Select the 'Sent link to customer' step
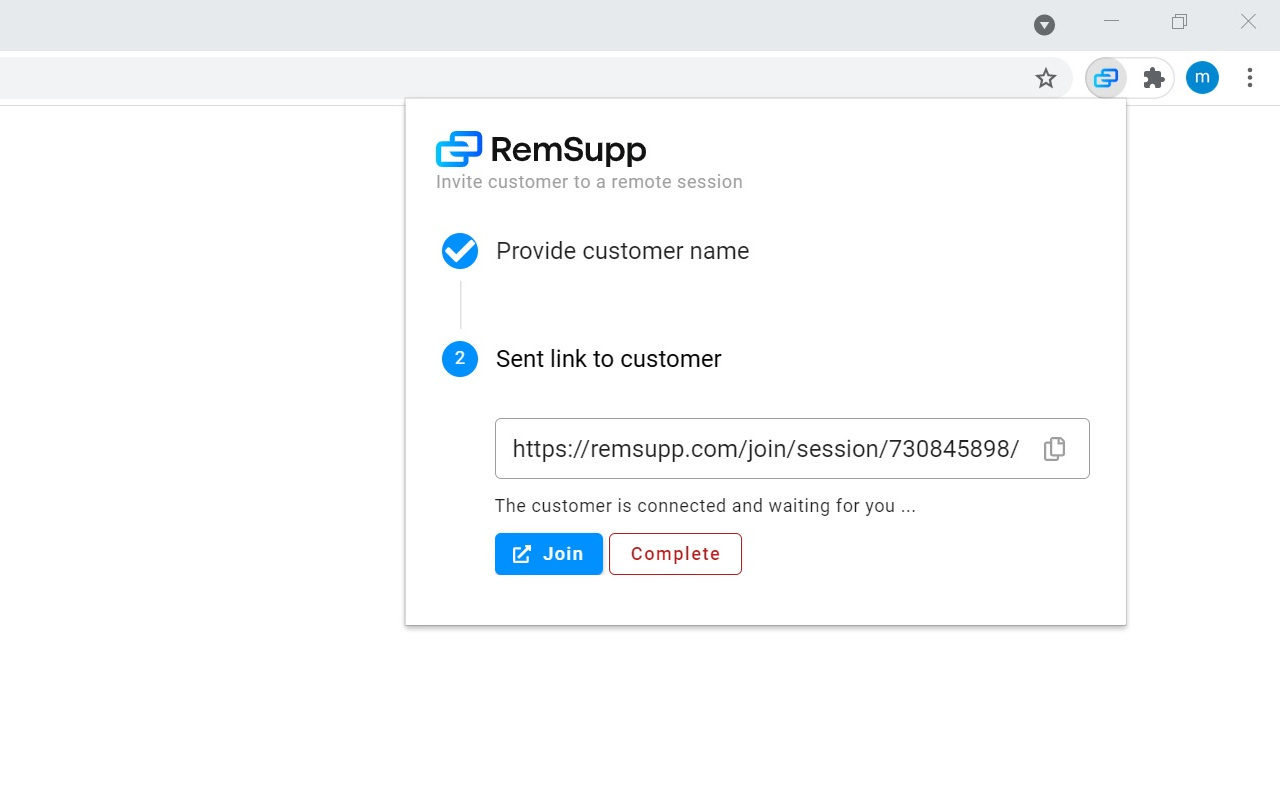This screenshot has width=1280, height=800. [x=608, y=359]
